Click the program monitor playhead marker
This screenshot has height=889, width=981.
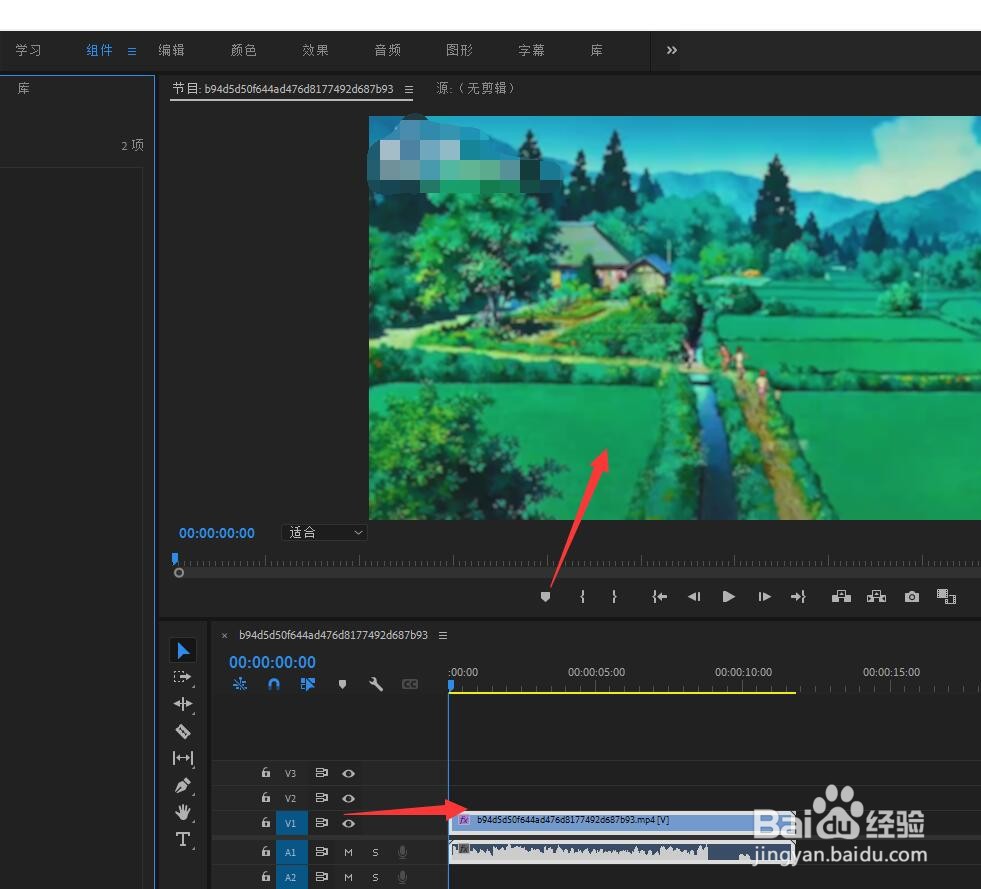pos(175,558)
